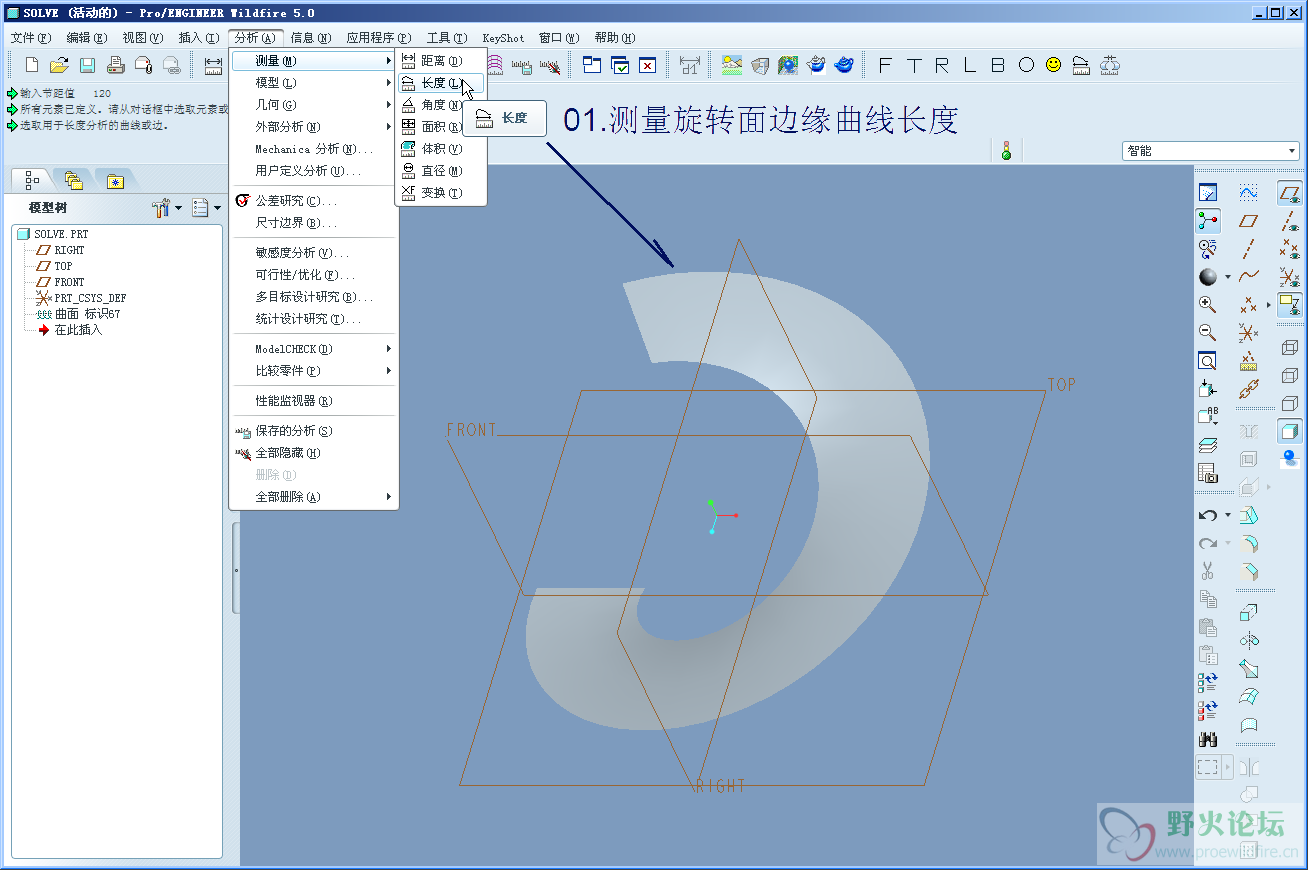Screen dimensions: 1308x870
Task: Expand the undo history dropdown arrow
Action: pyautogui.click(x=1228, y=516)
